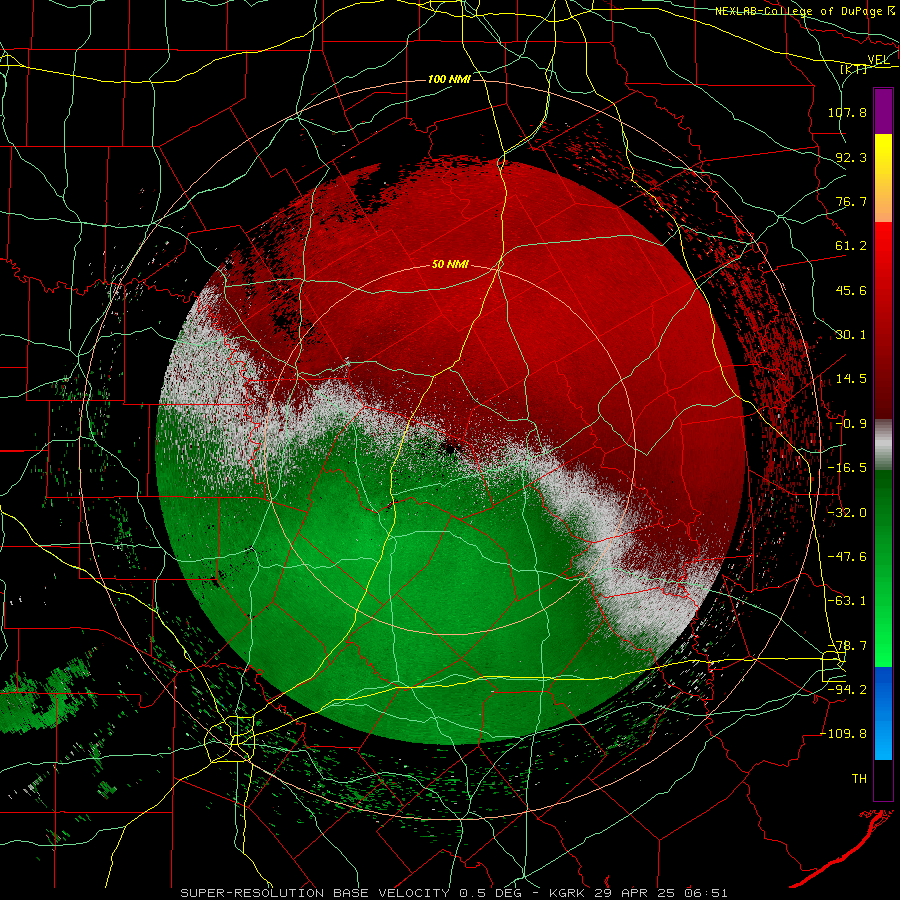Click the -47.6 velocity scale value
Viewport: 900px width, 900px height.
tap(847, 557)
